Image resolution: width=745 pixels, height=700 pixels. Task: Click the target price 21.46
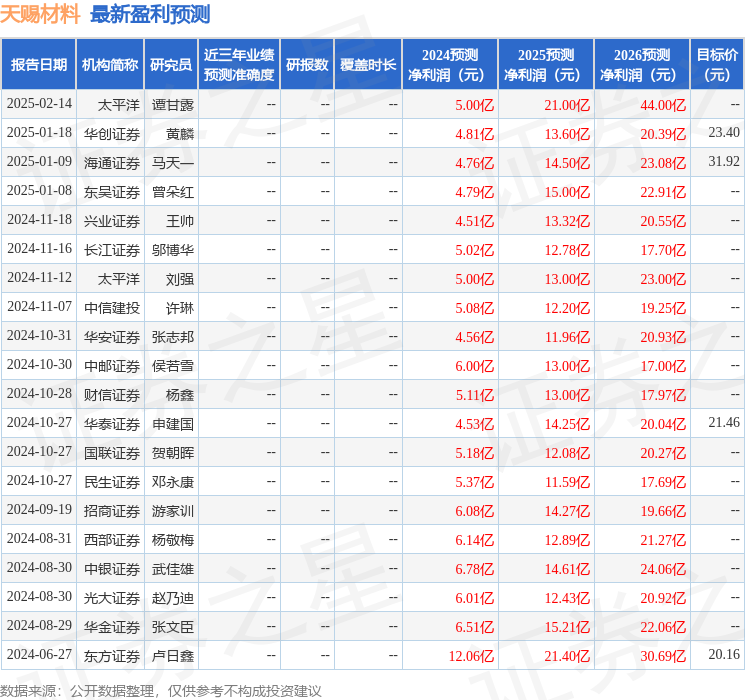[x=724, y=422]
